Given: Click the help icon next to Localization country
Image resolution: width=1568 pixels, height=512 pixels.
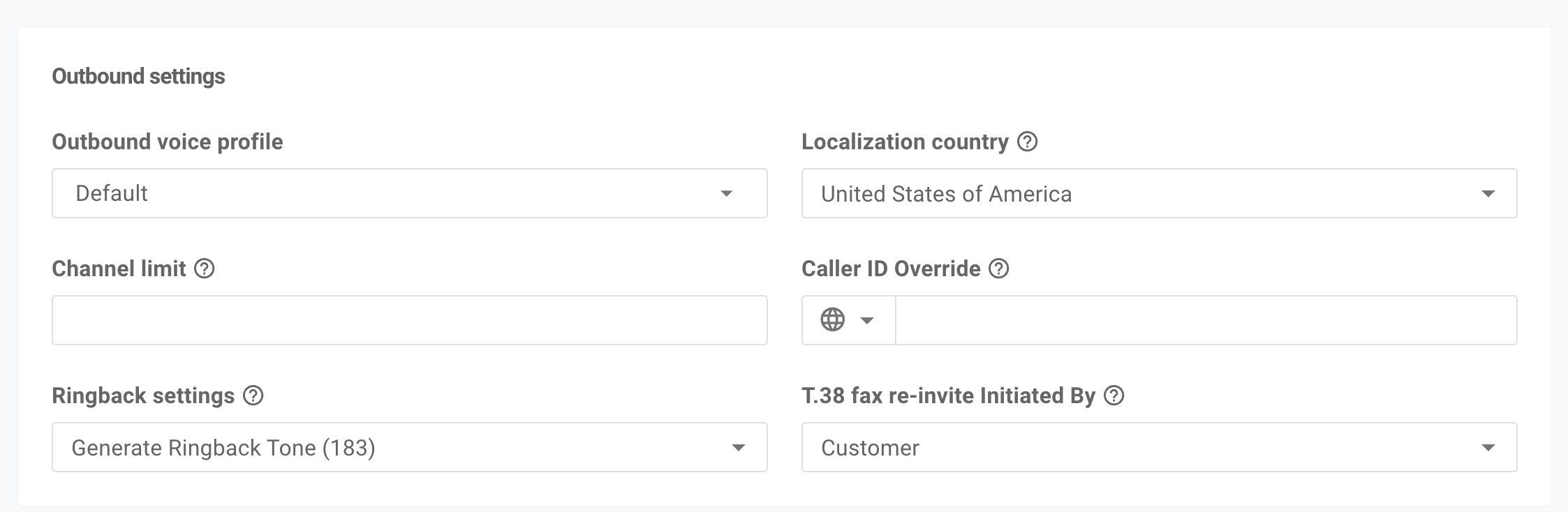Looking at the screenshot, I should (x=1027, y=142).
